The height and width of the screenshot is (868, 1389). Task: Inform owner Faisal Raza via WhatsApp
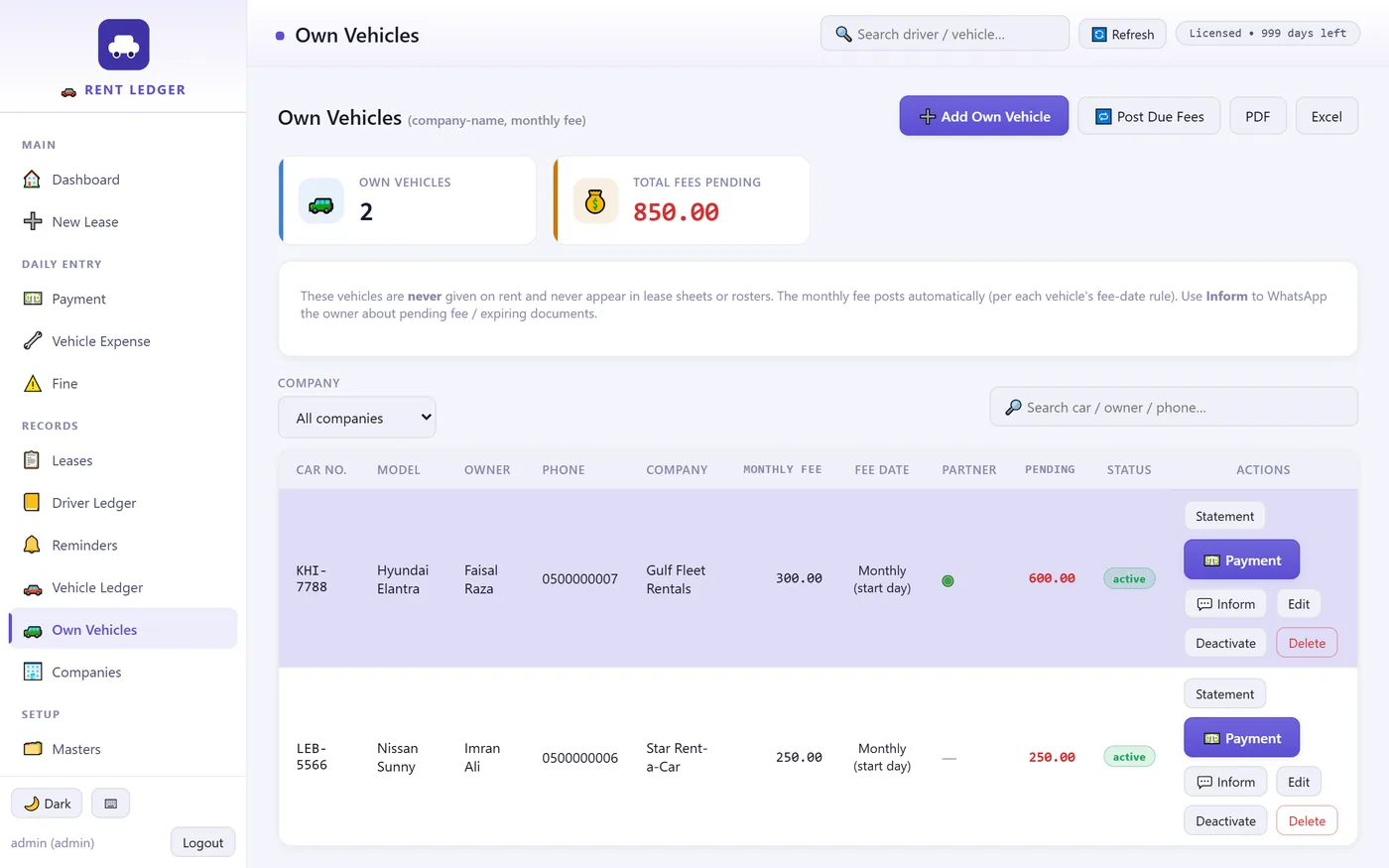(1226, 604)
